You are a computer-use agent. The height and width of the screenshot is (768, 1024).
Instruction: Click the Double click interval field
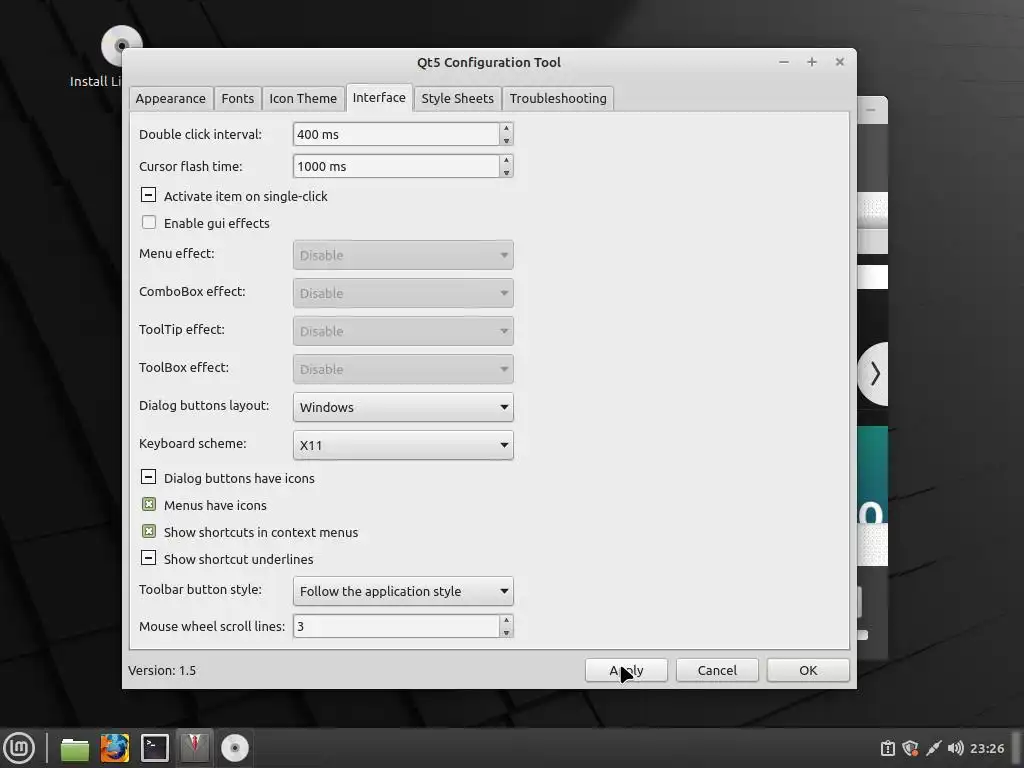(x=396, y=134)
